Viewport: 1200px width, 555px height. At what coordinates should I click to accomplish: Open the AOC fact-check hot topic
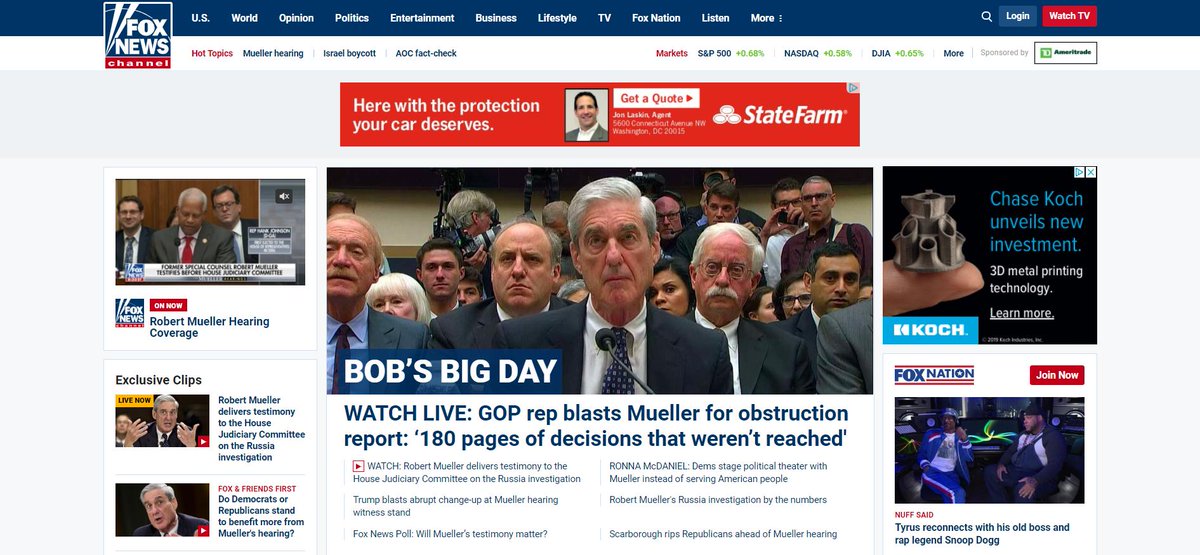[426, 53]
